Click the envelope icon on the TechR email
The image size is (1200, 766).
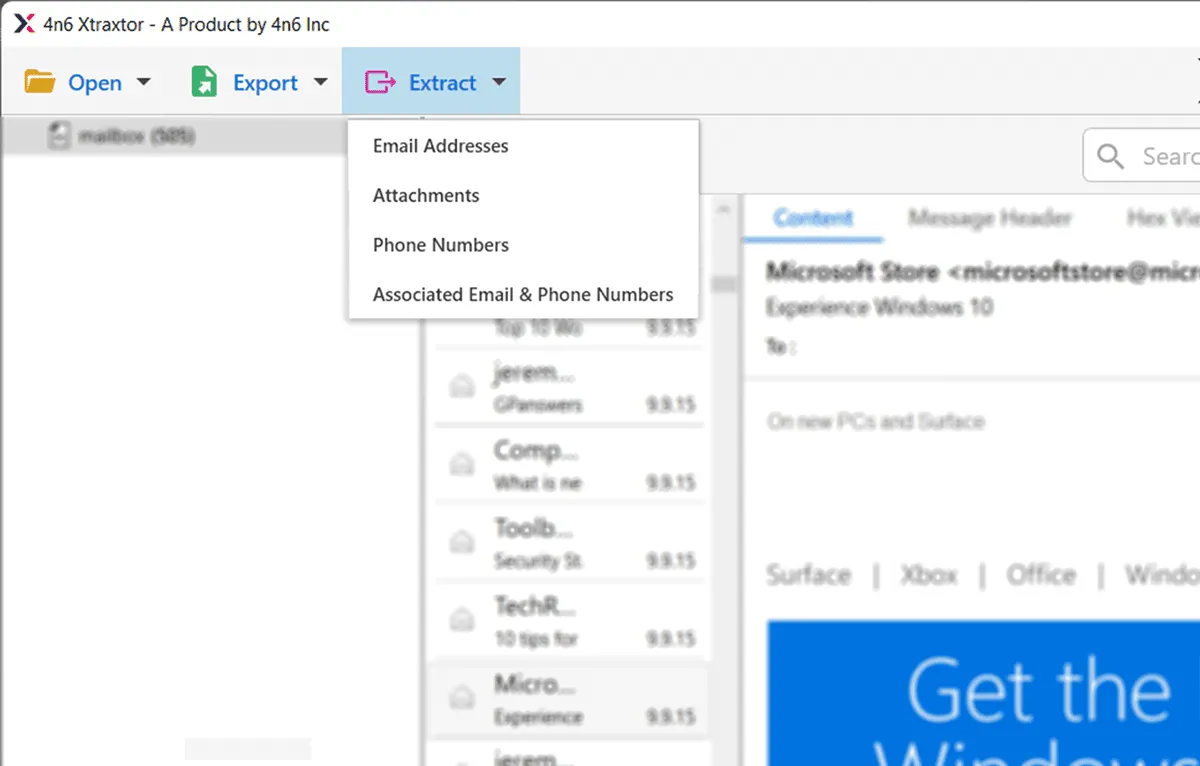click(461, 618)
